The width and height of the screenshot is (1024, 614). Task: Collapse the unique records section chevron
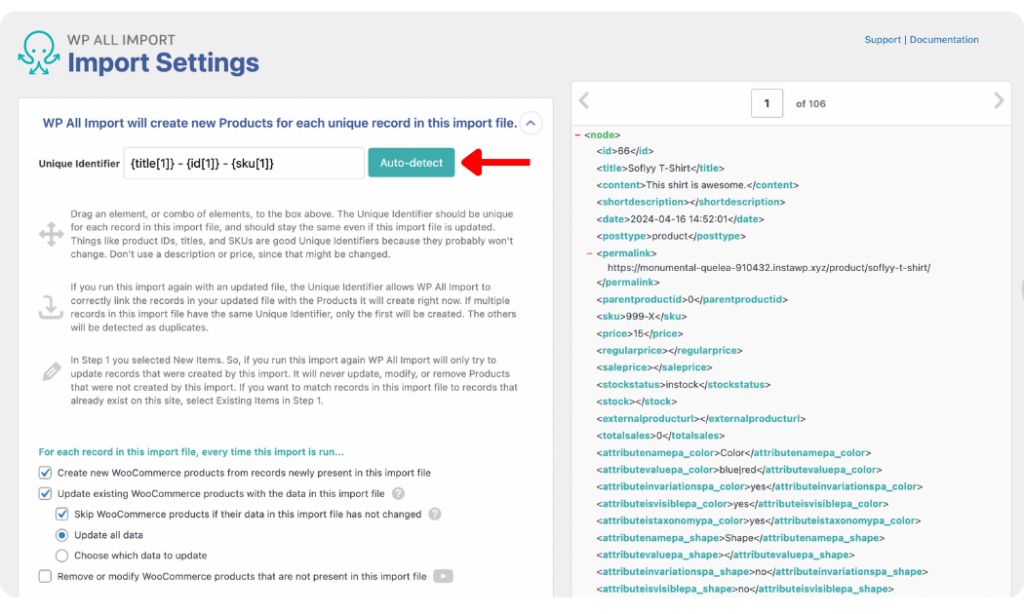(x=530, y=123)
